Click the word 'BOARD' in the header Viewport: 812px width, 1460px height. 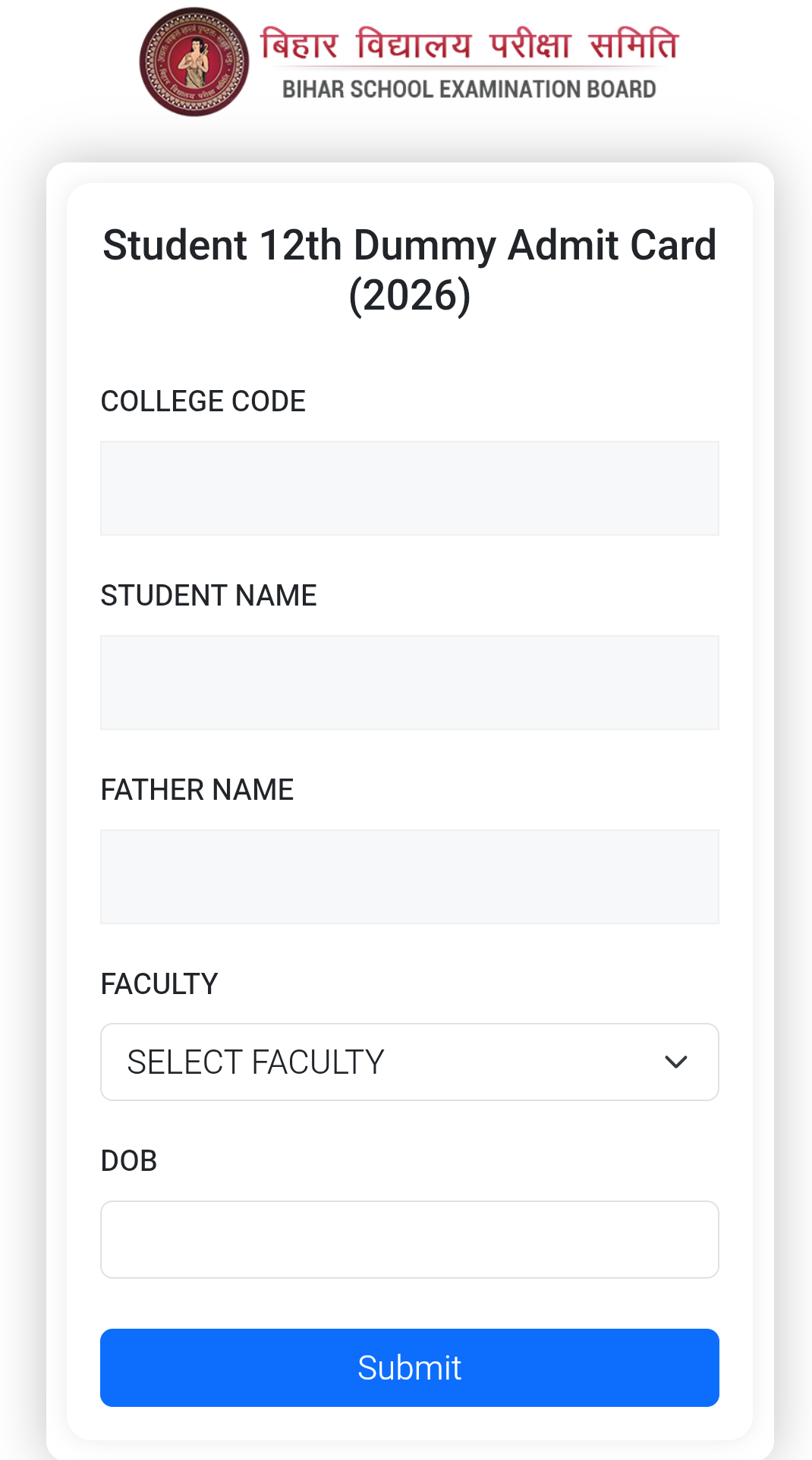[621, 90]
